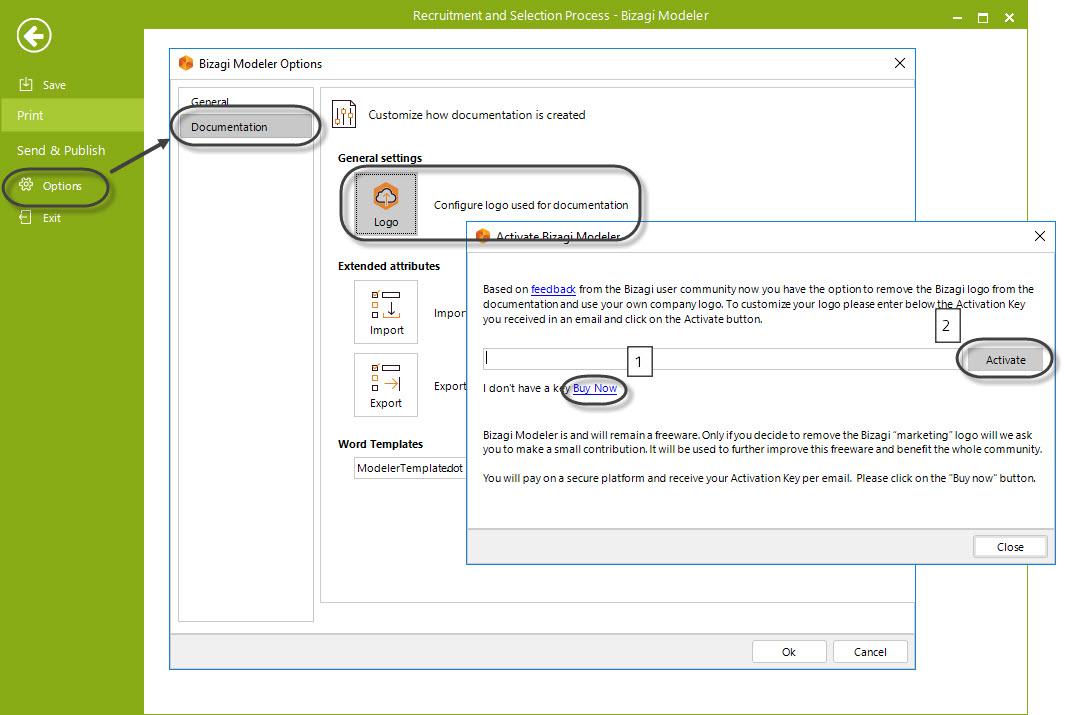Image resolution: width=1066 pixels, height=715 pixels.
Task: Click the activation key input field
Action: [x=721, y=359]
